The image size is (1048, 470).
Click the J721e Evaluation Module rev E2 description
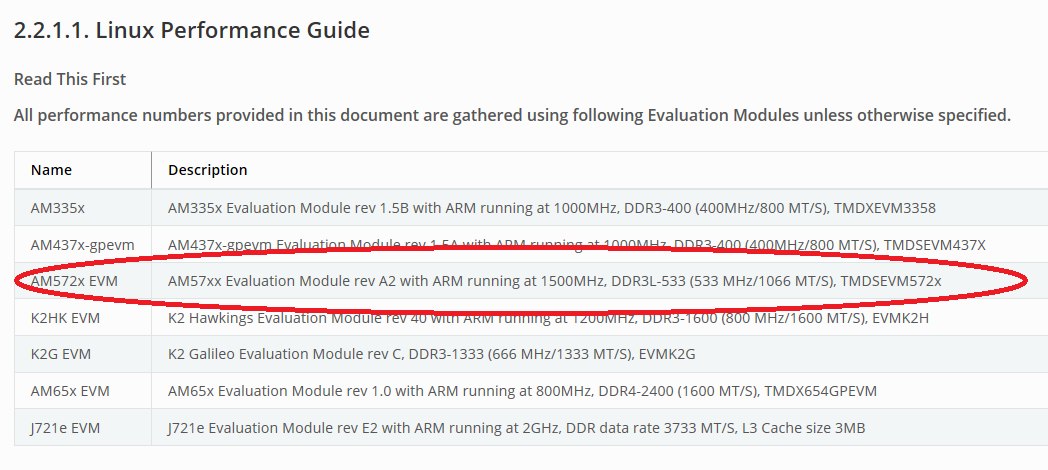[516, 428]
